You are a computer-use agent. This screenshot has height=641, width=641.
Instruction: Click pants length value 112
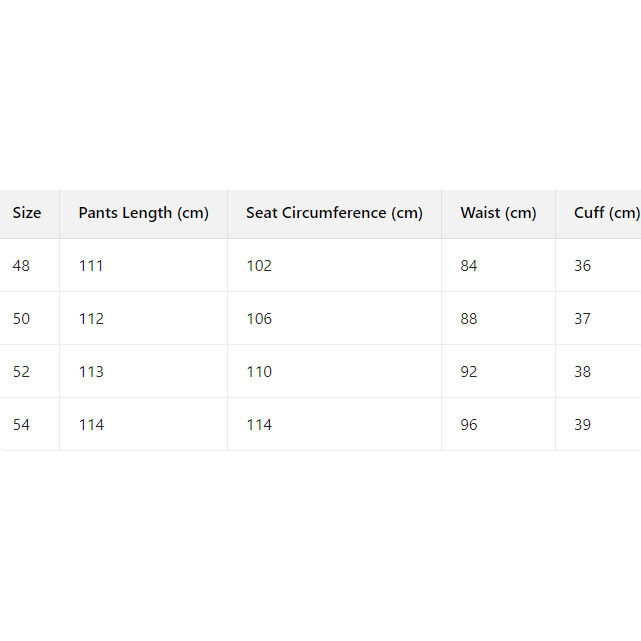91,319
